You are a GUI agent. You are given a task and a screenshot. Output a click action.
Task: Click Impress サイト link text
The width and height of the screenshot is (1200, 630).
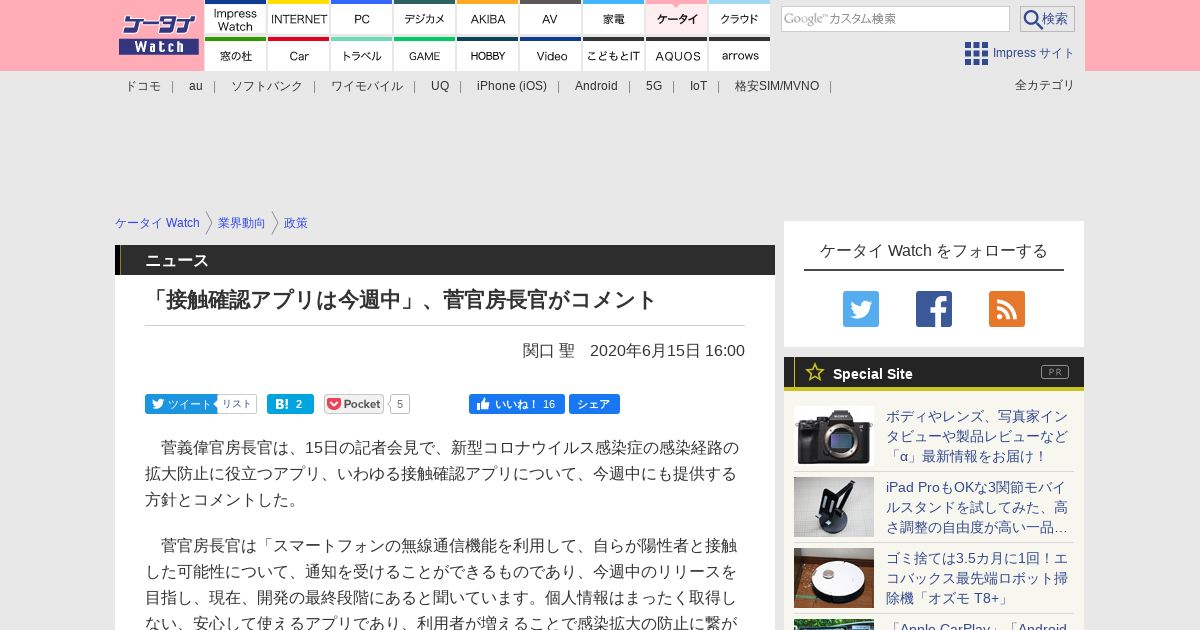(1034, 53)
